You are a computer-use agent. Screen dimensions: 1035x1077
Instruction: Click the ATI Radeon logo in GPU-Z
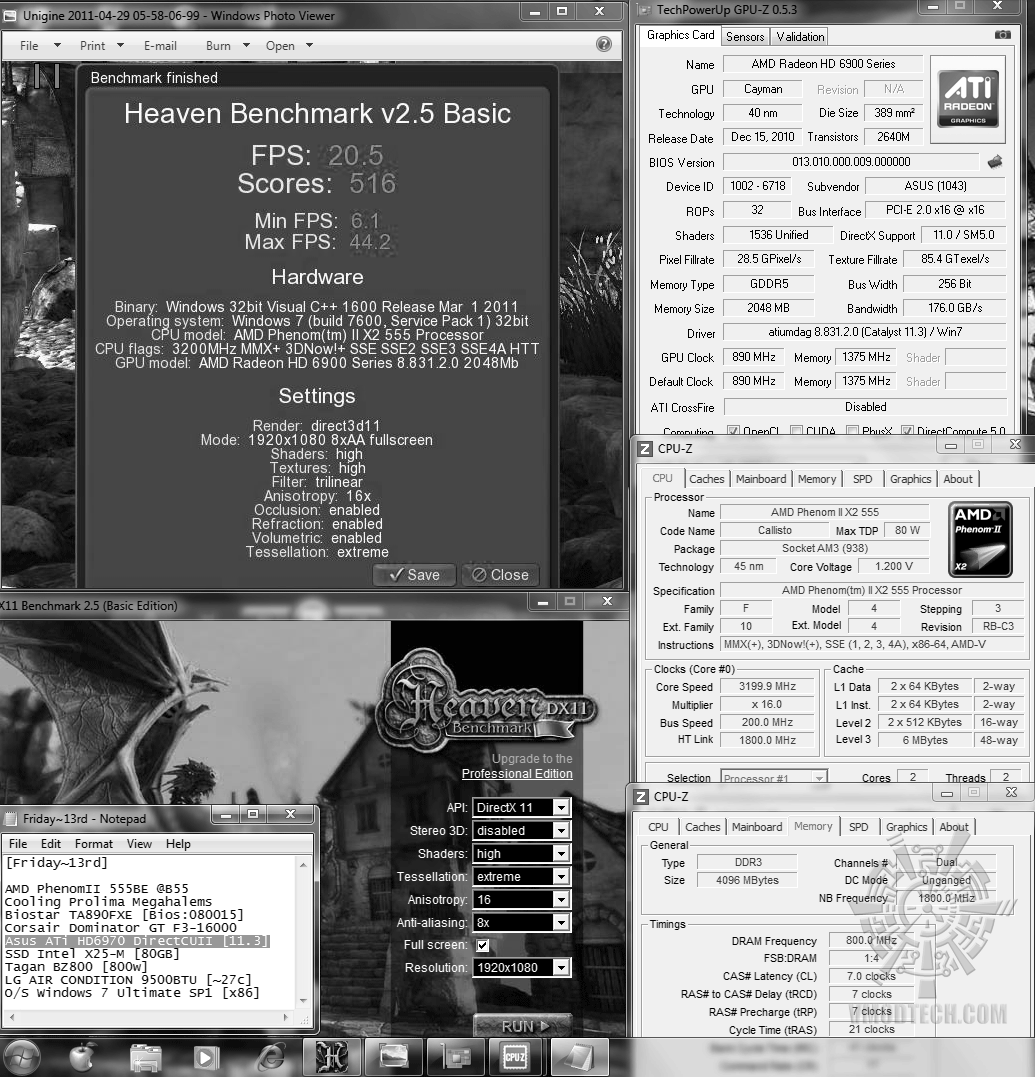[x=968, y=100]
